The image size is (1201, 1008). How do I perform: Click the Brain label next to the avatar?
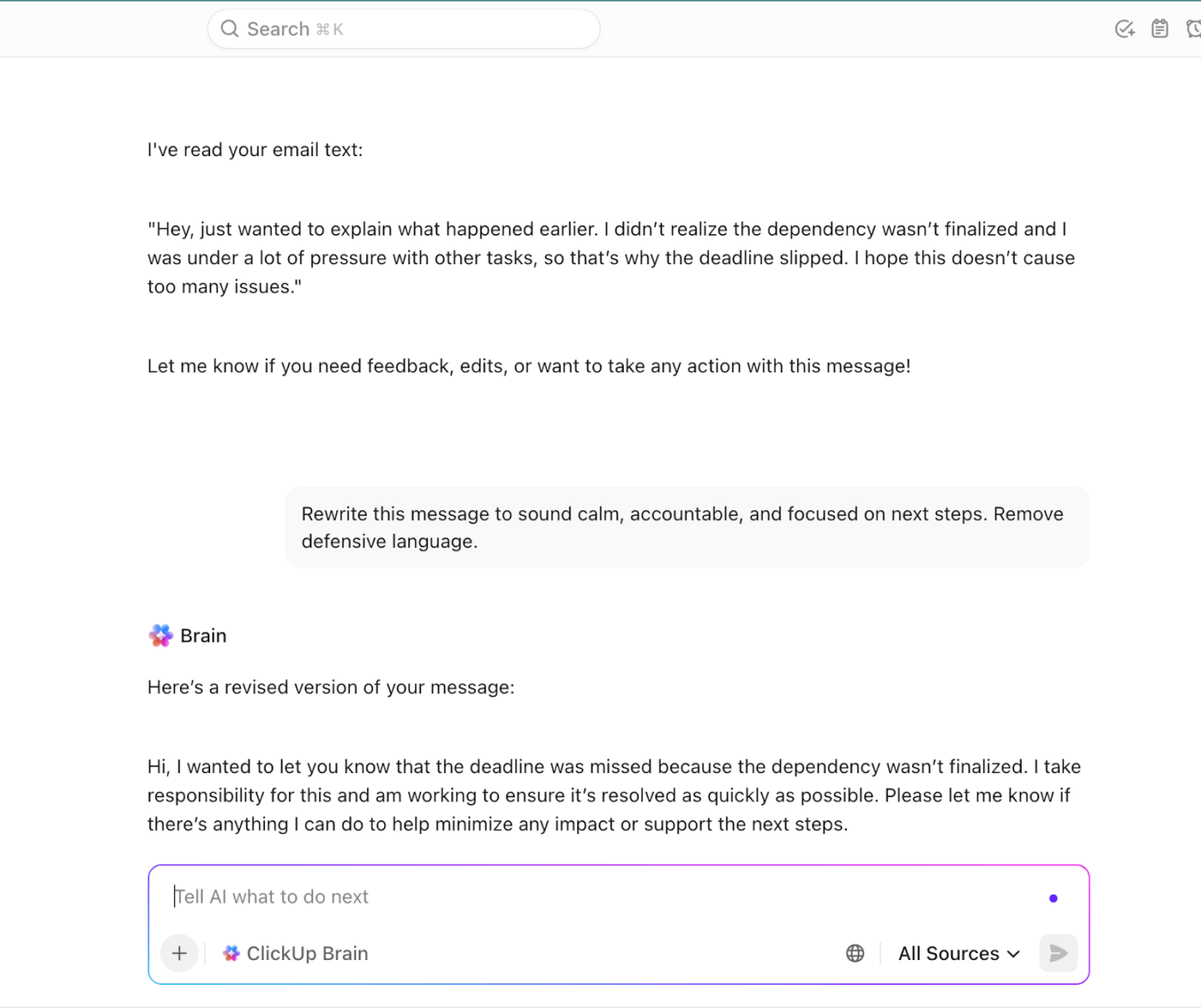click(203, 635)
